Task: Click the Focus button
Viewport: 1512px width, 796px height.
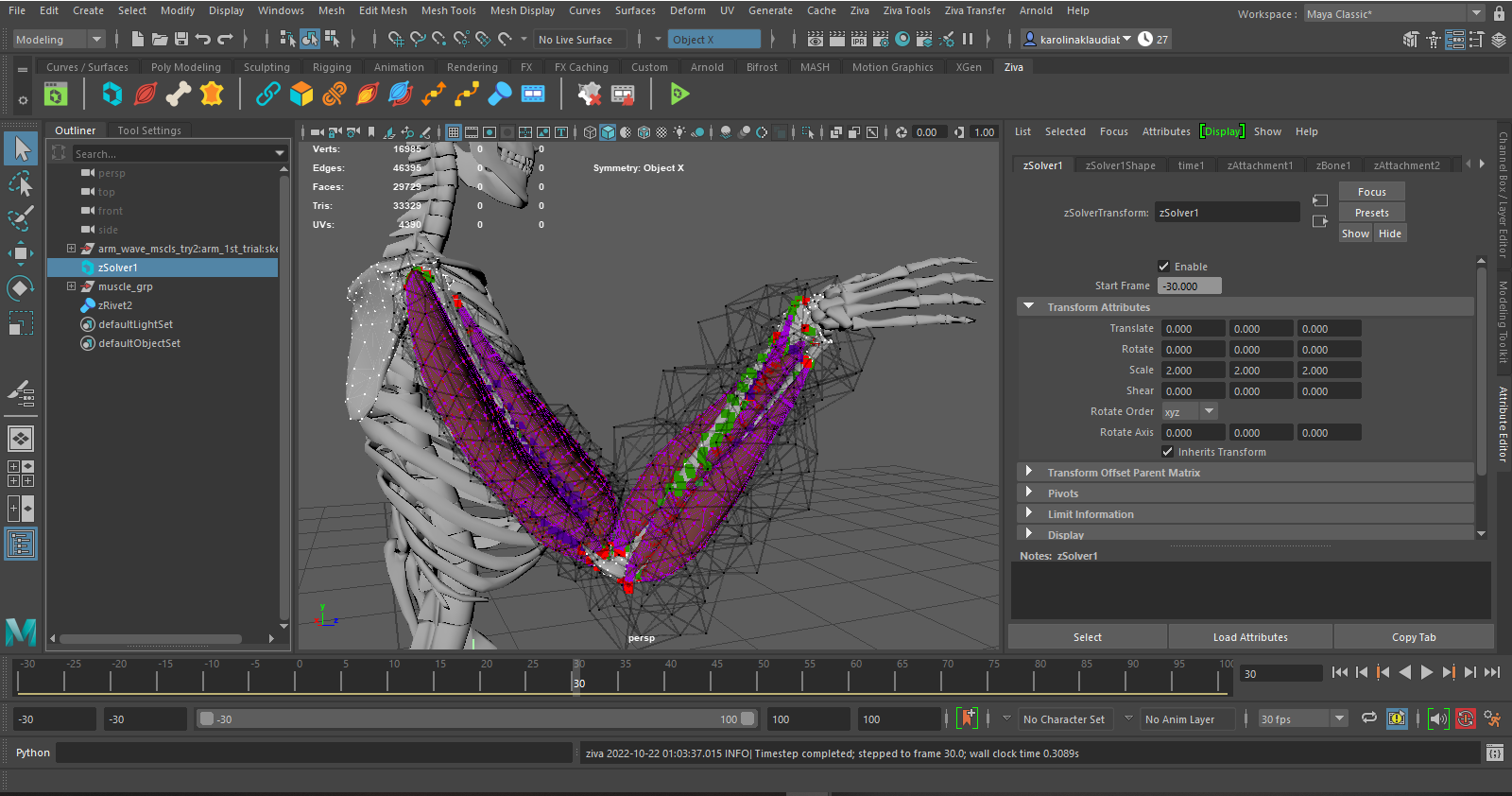Action: 1372,192
